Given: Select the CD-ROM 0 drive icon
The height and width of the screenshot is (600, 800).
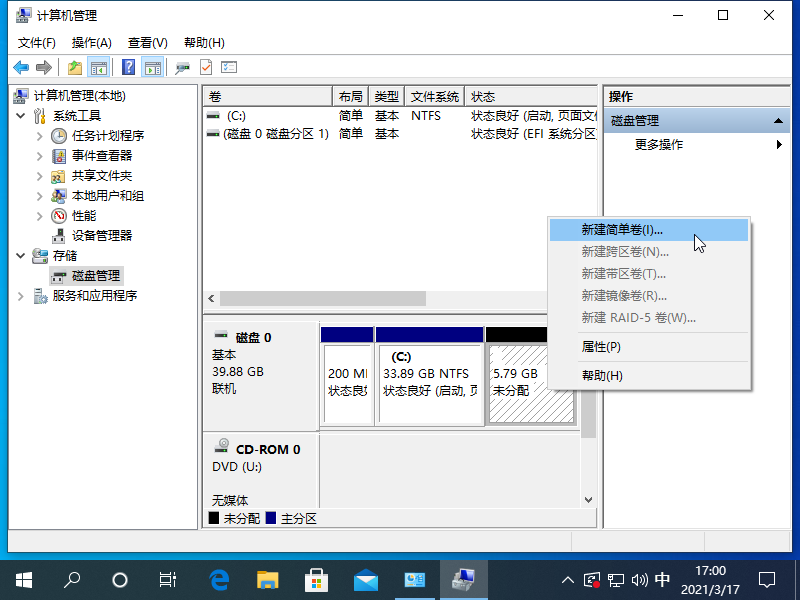Looking at the screenshot, I should tap(222, 448).
